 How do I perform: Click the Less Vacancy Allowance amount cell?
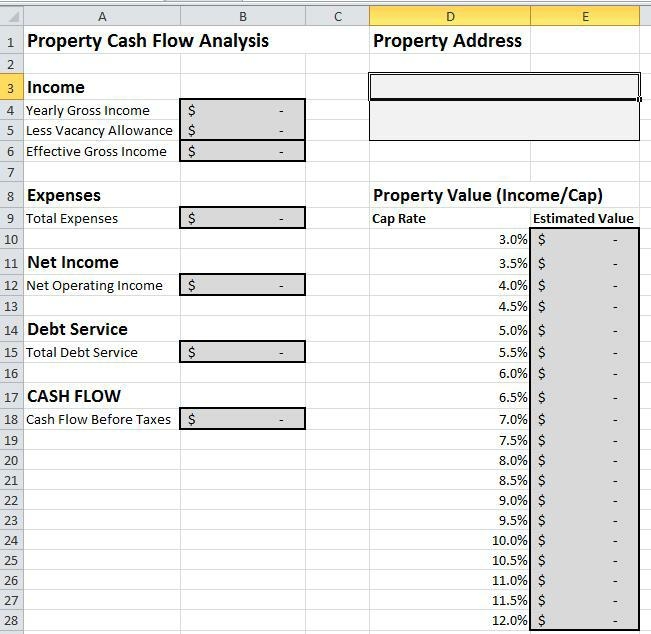(x=242, y=130)
